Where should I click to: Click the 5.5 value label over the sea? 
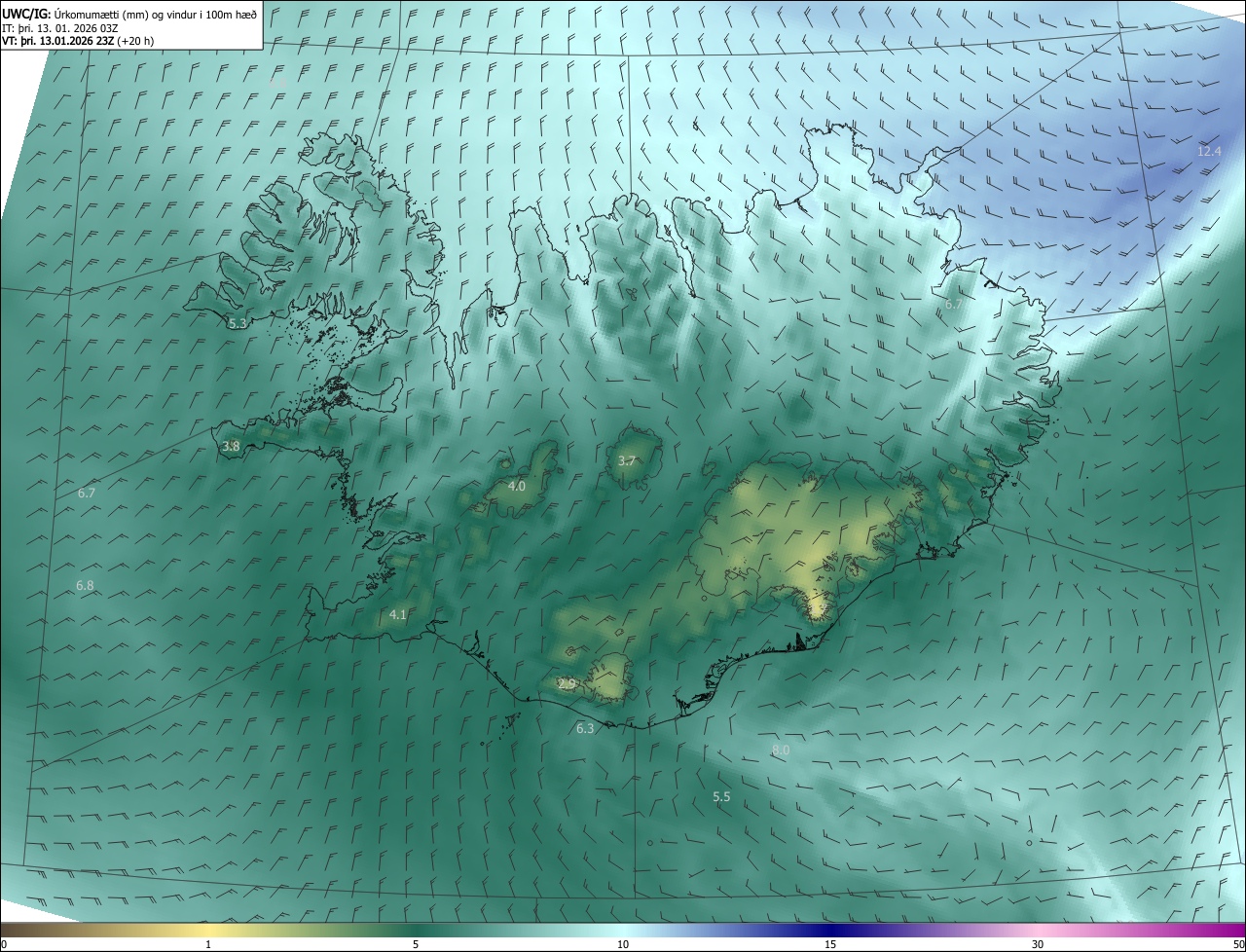721,796
